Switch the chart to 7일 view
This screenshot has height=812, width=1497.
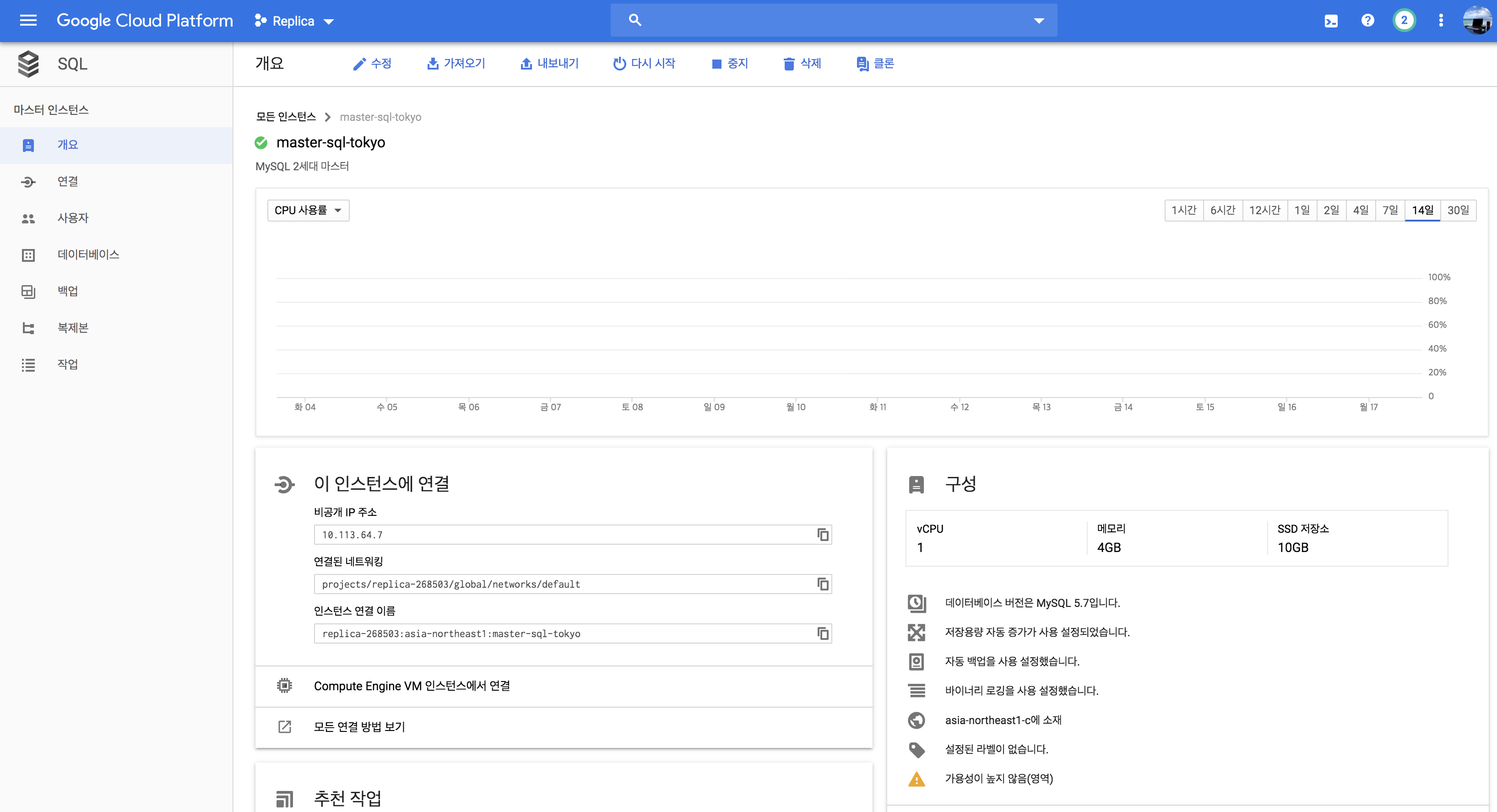(1391, 210)
